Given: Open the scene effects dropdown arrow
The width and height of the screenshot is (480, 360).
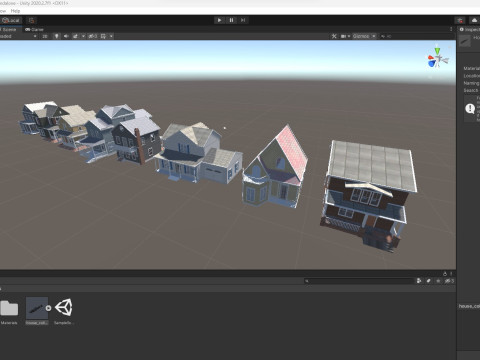Looking at the screenshot, I should pos(83,36).
